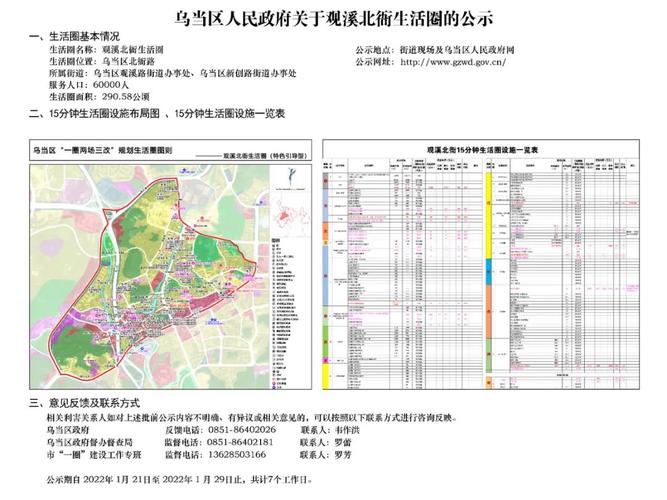Click the title 乌当区人民政府关于观溪北衙生活圈的公示
Image resolution: width=667 pixels, height=500 pixels.
[x=334, y=19]
